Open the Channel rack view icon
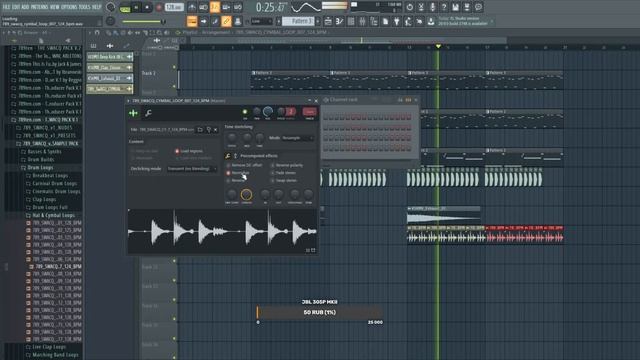 (351, 22)
